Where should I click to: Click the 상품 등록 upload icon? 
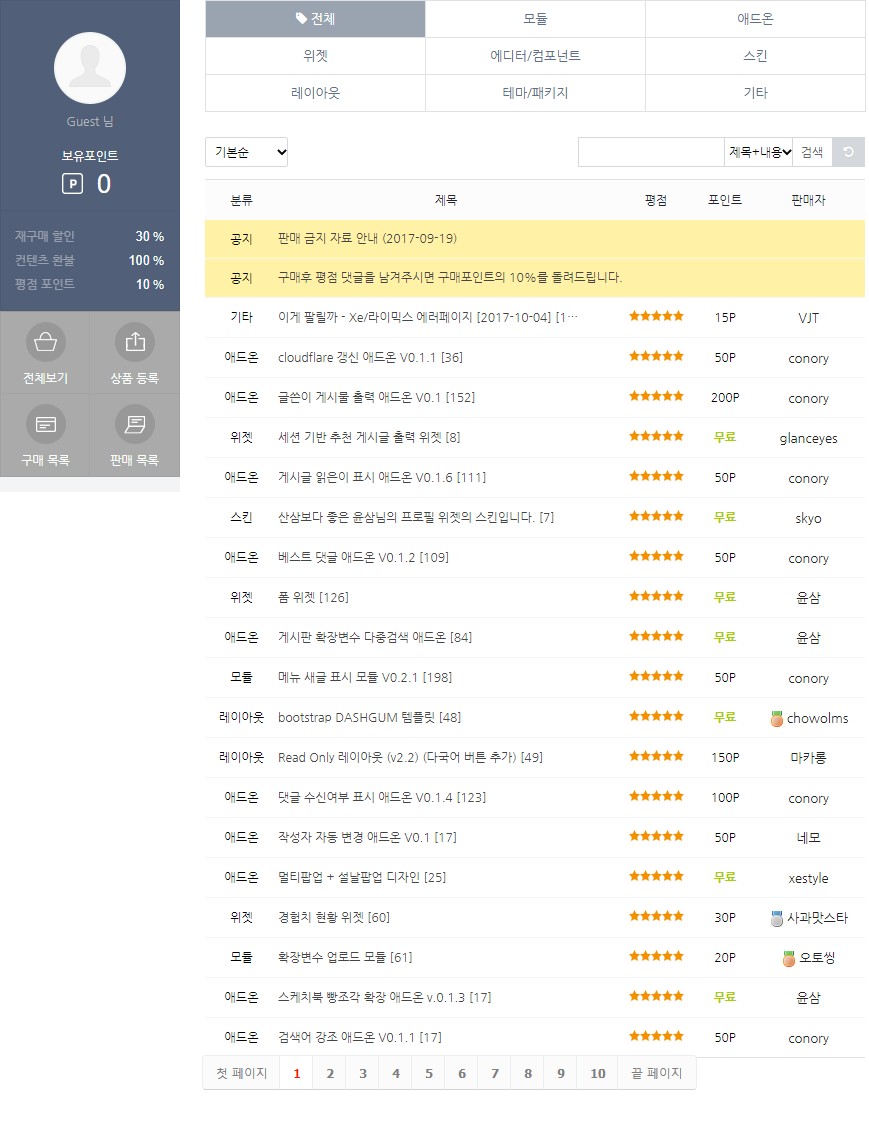[x=135, y=342]
